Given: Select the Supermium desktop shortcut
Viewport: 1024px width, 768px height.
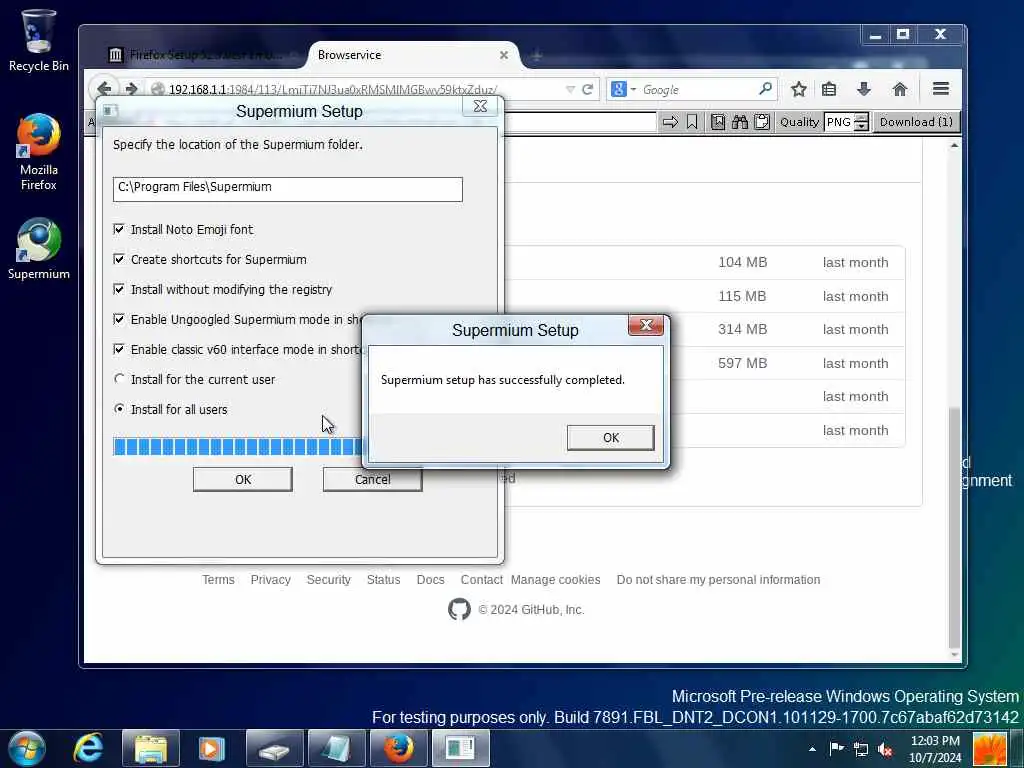Looking at the screenshot, I should (39, 249).
